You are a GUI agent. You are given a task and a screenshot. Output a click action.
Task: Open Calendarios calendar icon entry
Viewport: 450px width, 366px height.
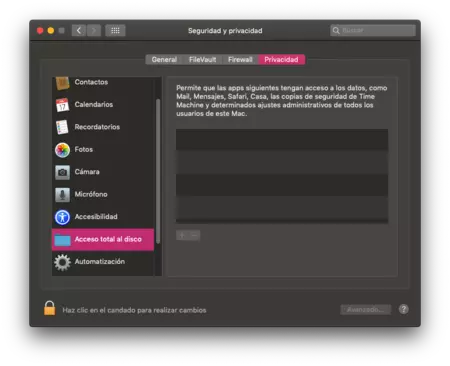[x=62, y=105]
